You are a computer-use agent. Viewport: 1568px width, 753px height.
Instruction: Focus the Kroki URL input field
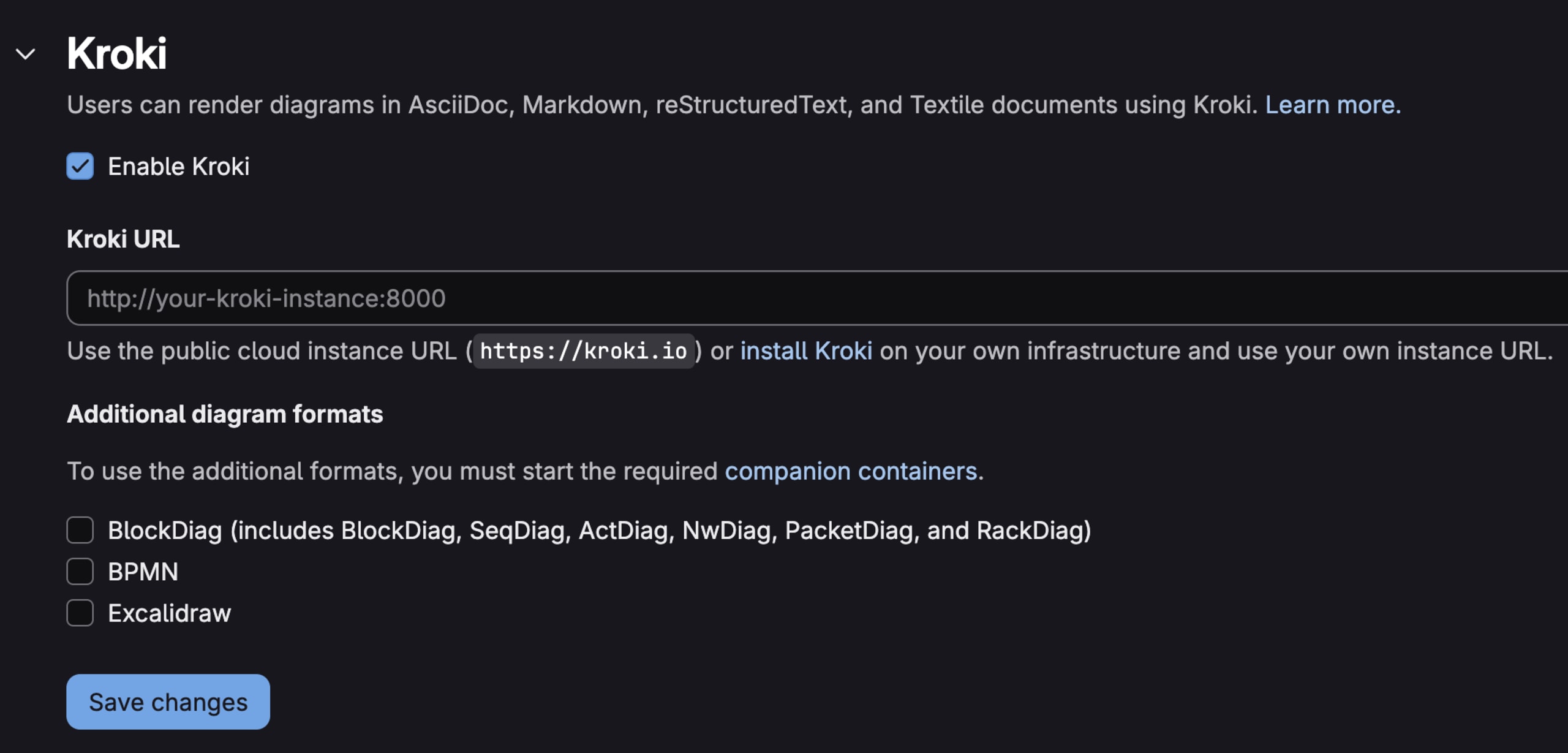(796, 298)
